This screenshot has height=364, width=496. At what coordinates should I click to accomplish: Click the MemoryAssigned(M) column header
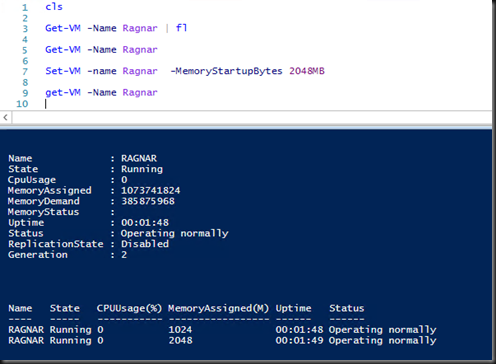coord(218,308)
